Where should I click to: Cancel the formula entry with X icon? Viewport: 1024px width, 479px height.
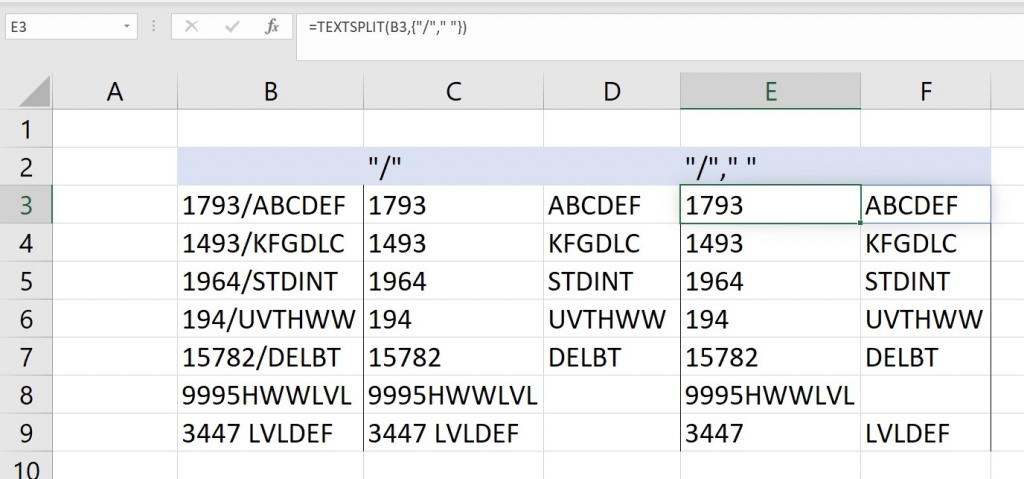[191, 27]
